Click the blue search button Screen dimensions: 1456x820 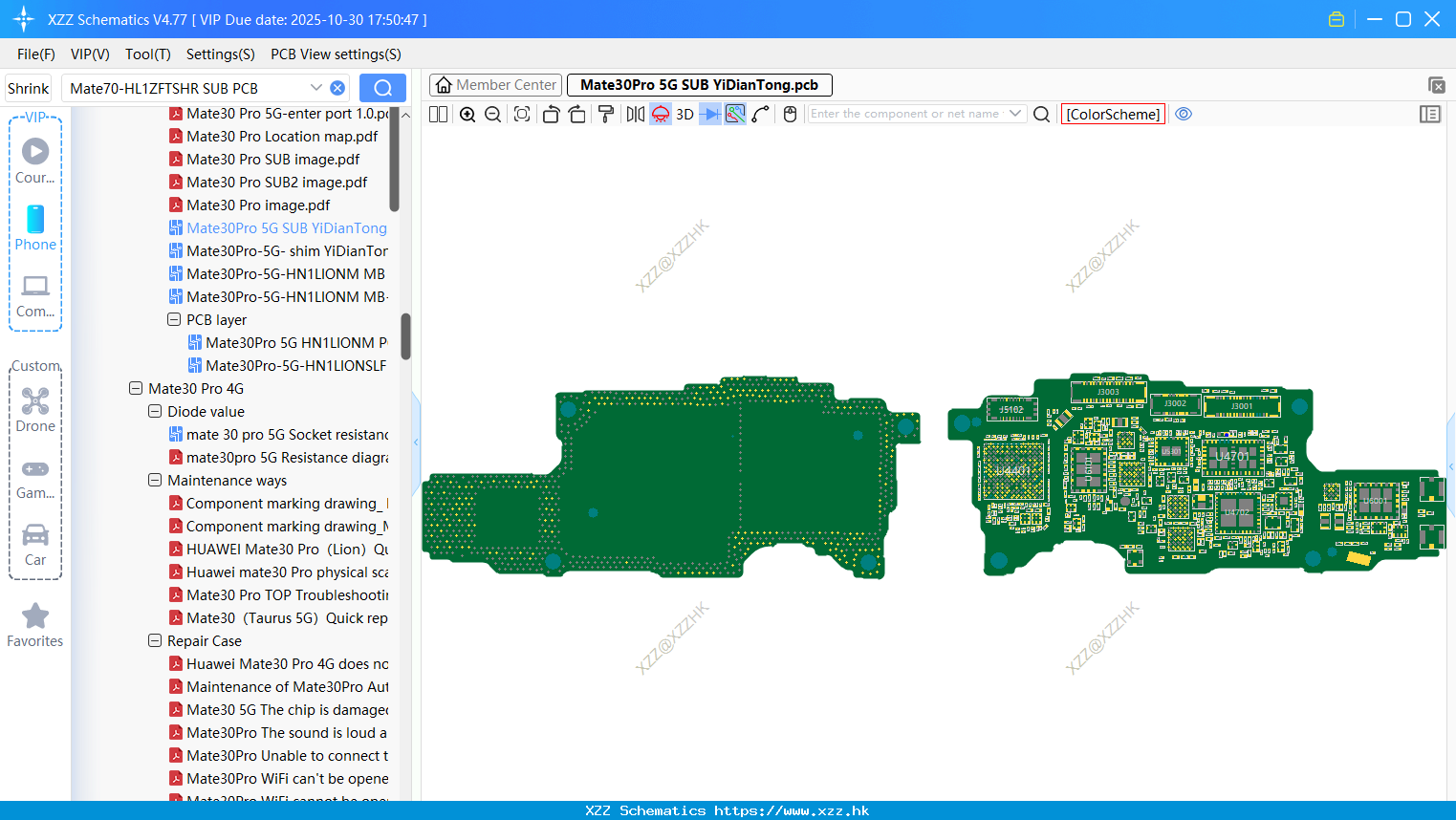382,88
